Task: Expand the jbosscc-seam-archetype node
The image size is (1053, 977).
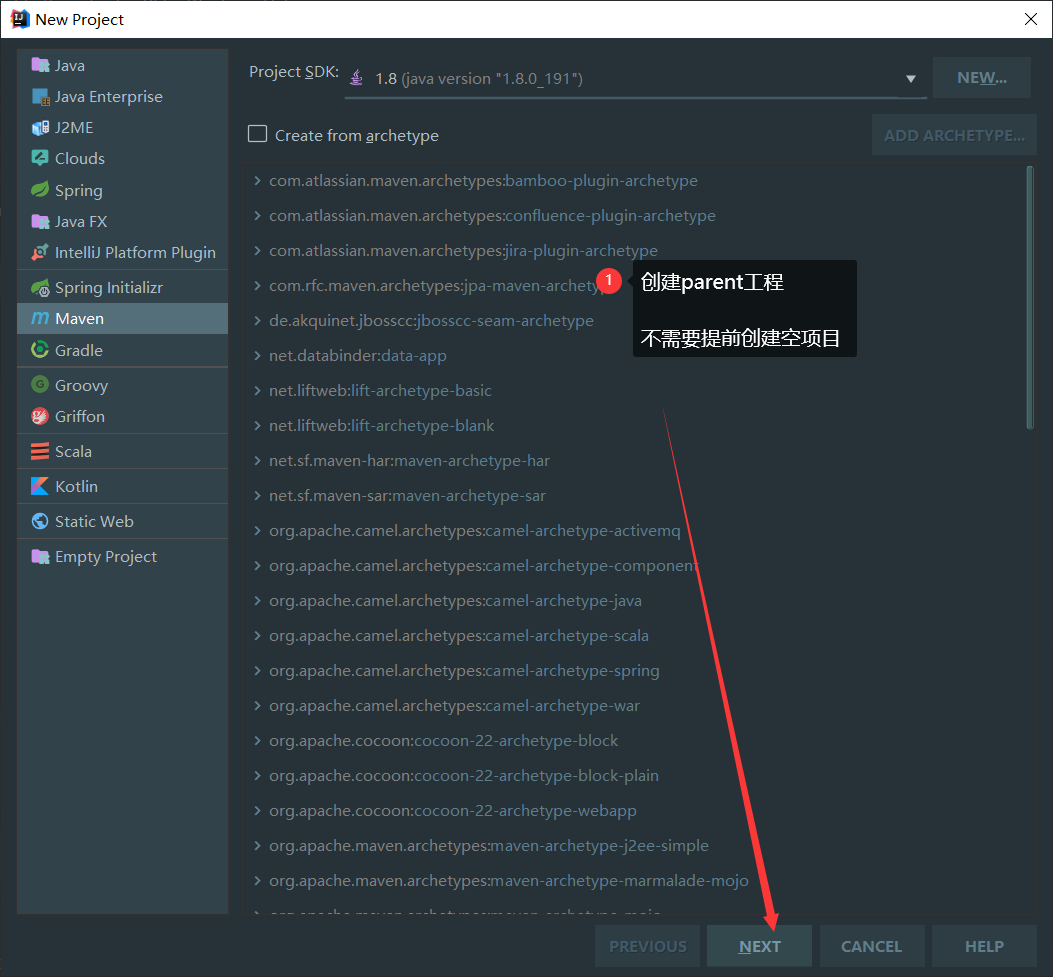Action: pos(257,320)
